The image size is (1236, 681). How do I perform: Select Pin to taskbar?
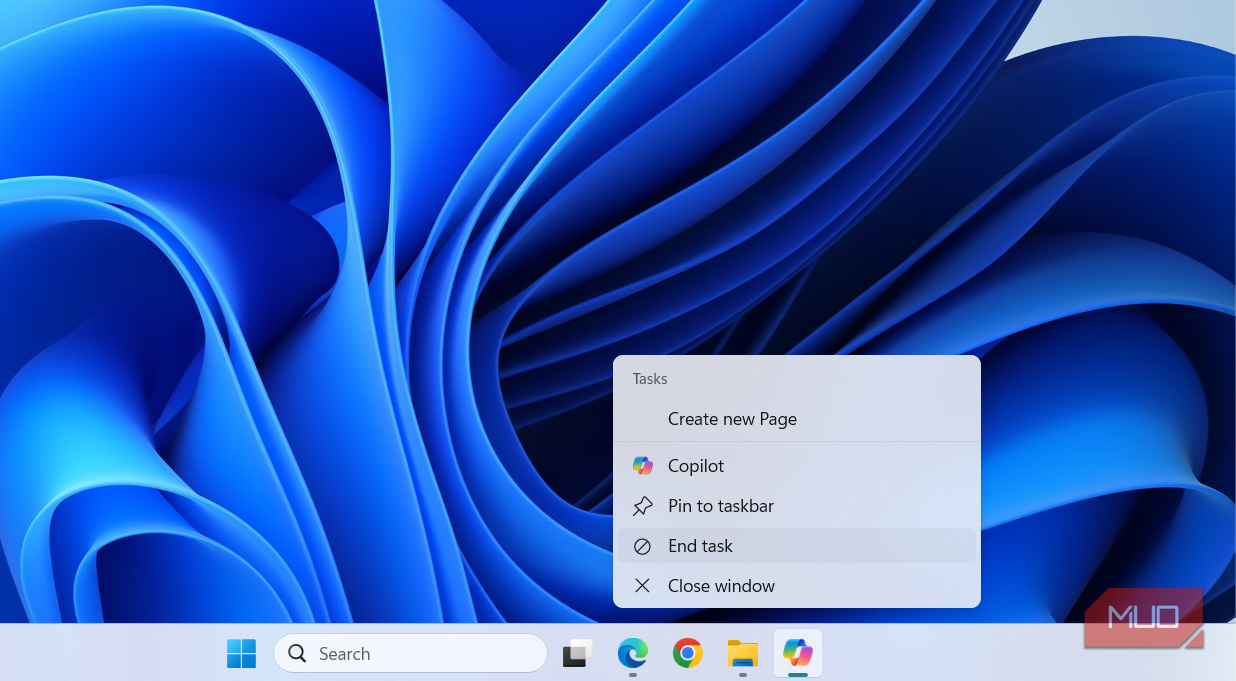pos(796,506)
